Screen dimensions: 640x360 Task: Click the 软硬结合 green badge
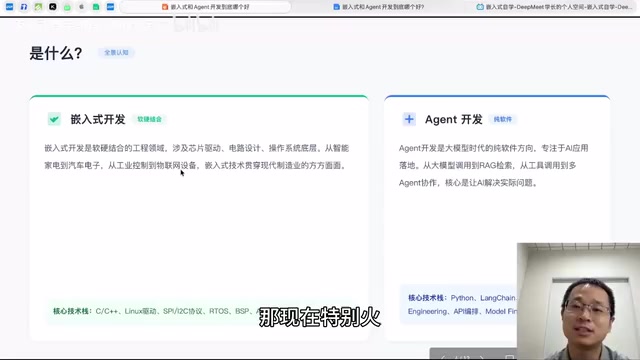[x=149, y=119]
